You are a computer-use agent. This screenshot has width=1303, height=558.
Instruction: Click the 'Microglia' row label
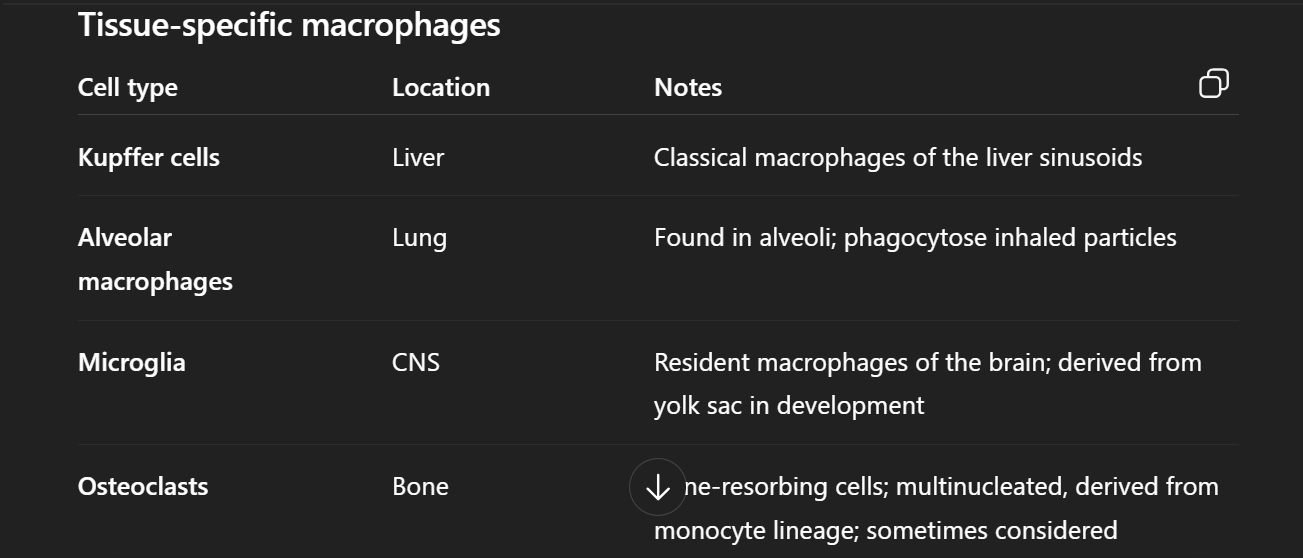pyautogui.click(x=131, y=362)
